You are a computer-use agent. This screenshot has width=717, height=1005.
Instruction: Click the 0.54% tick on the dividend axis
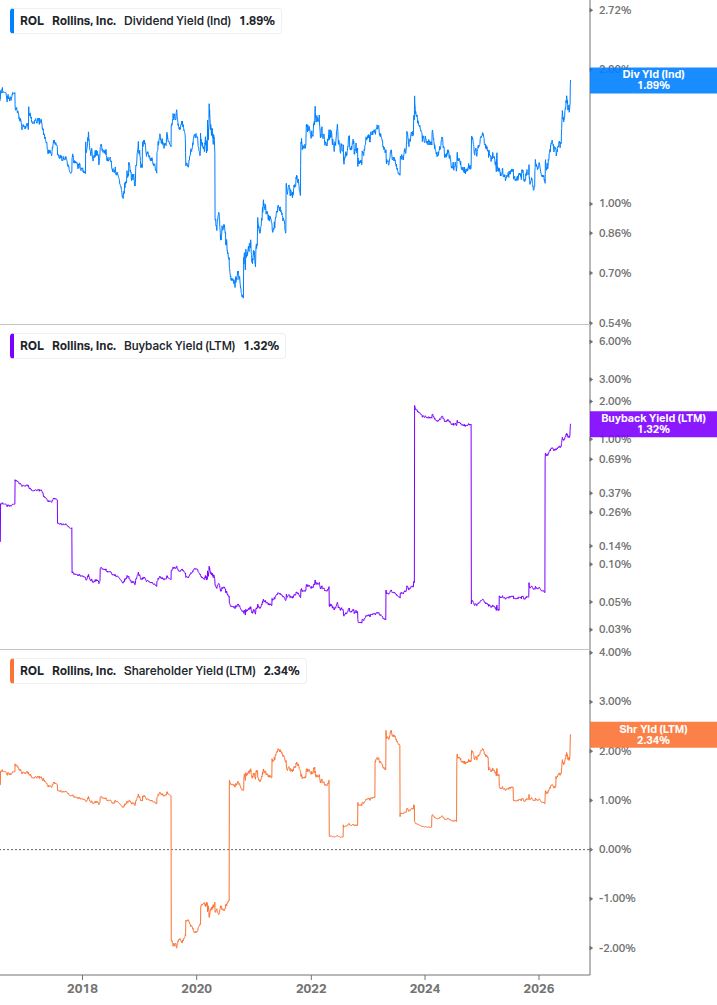[615, 323]
